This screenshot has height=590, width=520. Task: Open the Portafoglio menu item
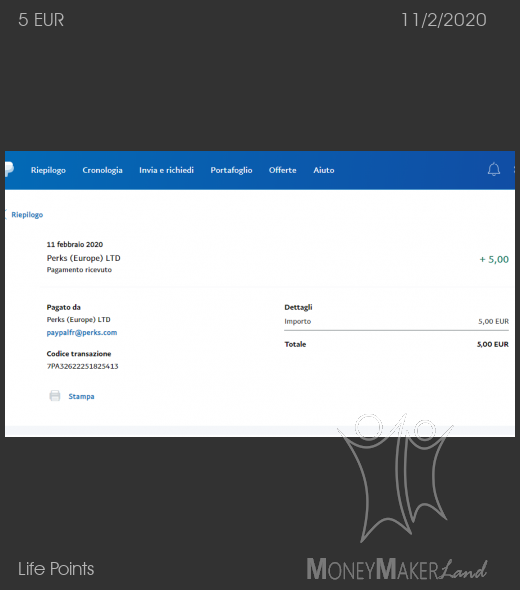pos(231,170)
